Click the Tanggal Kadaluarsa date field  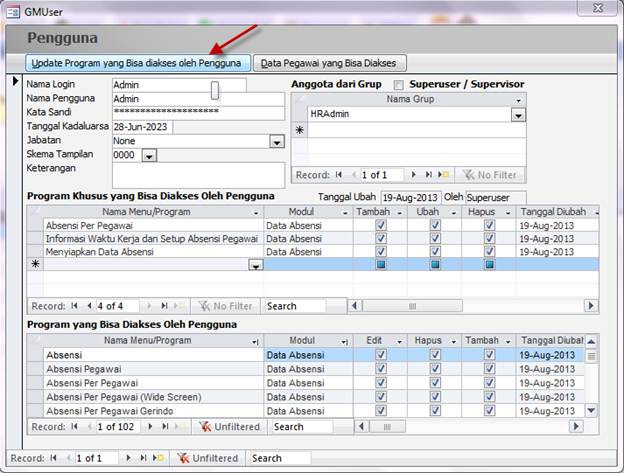142,127
